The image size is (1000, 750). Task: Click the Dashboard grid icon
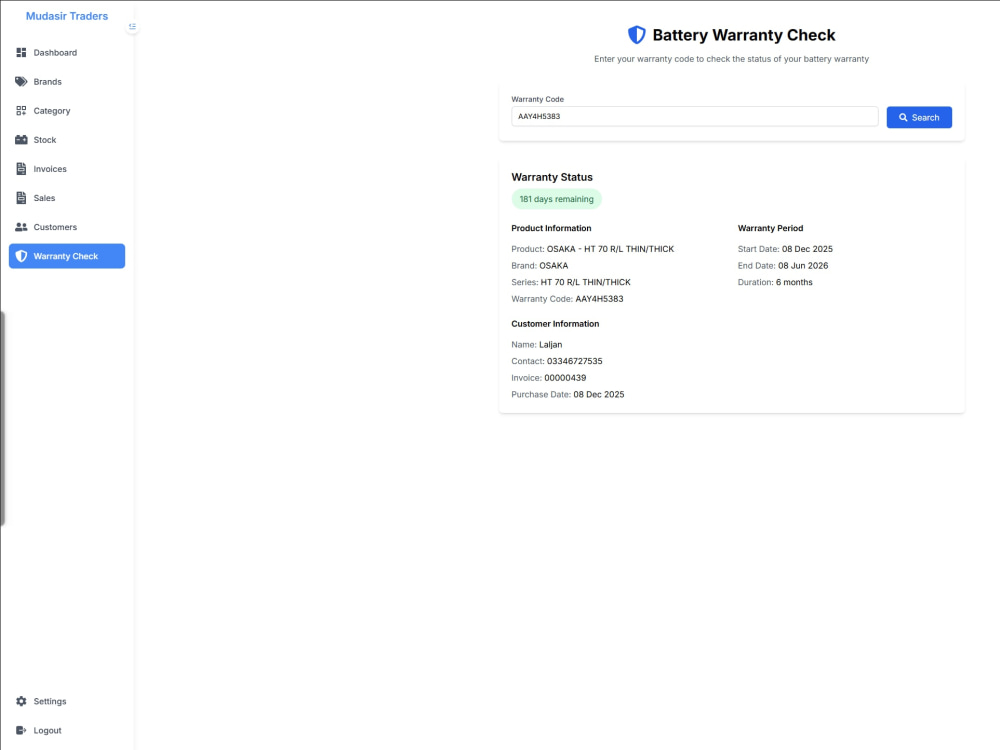point(21,52)
